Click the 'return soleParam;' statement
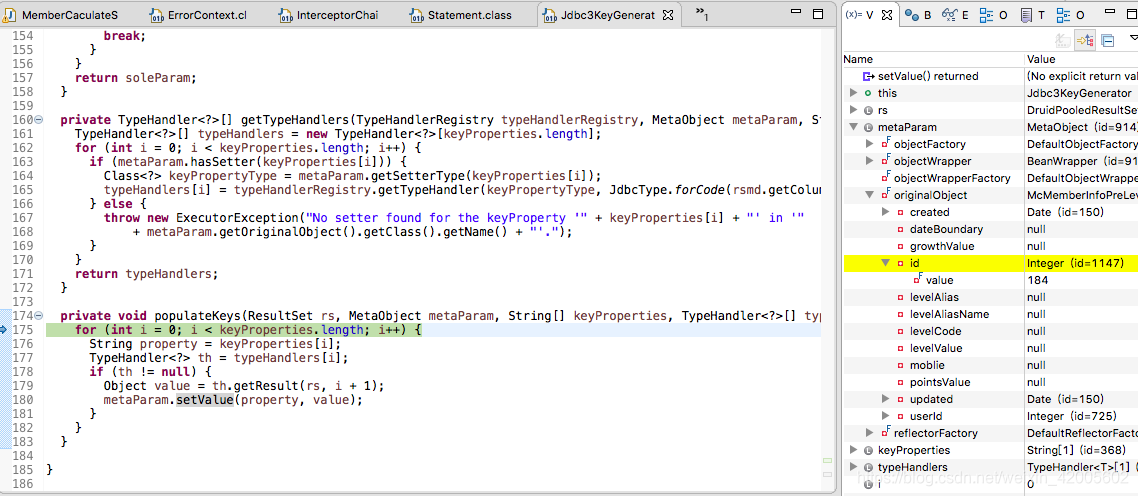The image size is (1138, 496). coord(136,77)
